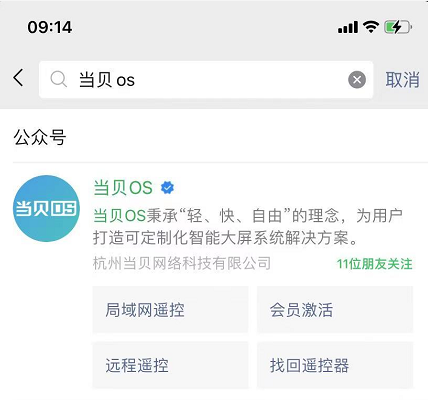Tap the 公众号 section header
This screenshot has height=400, width=428.
[x=40, y=137]
